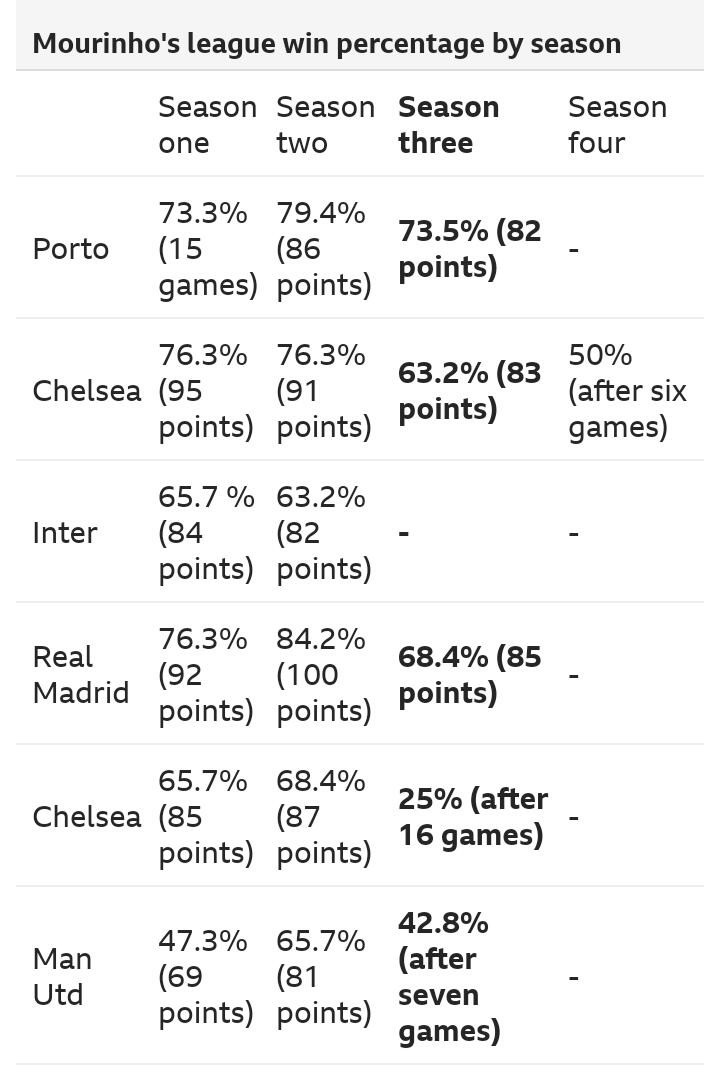Select the Season one column header

[x=207, y=124]
